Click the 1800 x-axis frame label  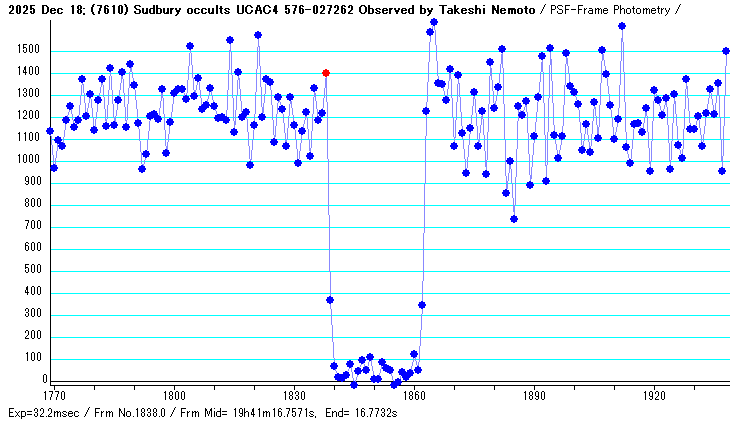pos(173,395)
